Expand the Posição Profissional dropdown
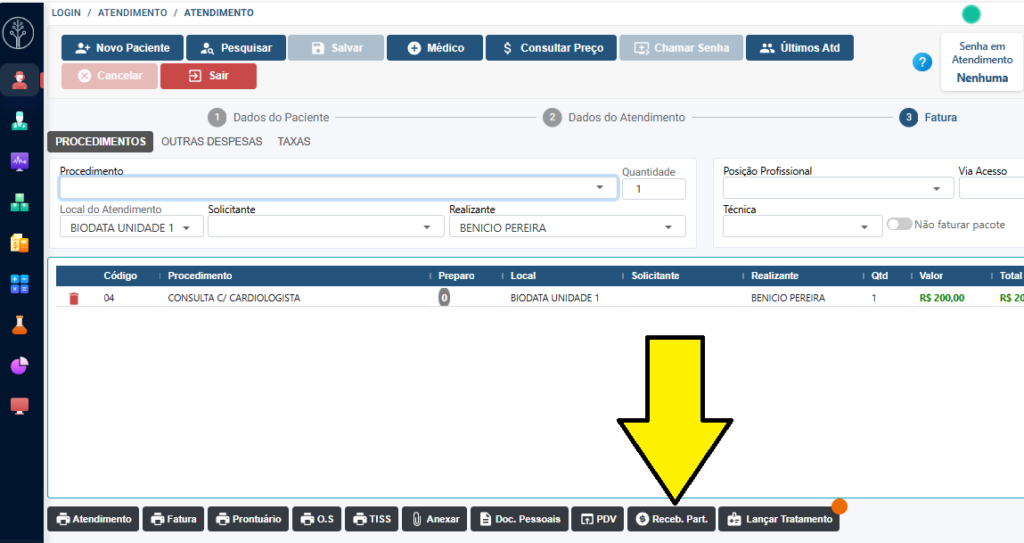Screen dimensions: 1024x543 point(936,189)
